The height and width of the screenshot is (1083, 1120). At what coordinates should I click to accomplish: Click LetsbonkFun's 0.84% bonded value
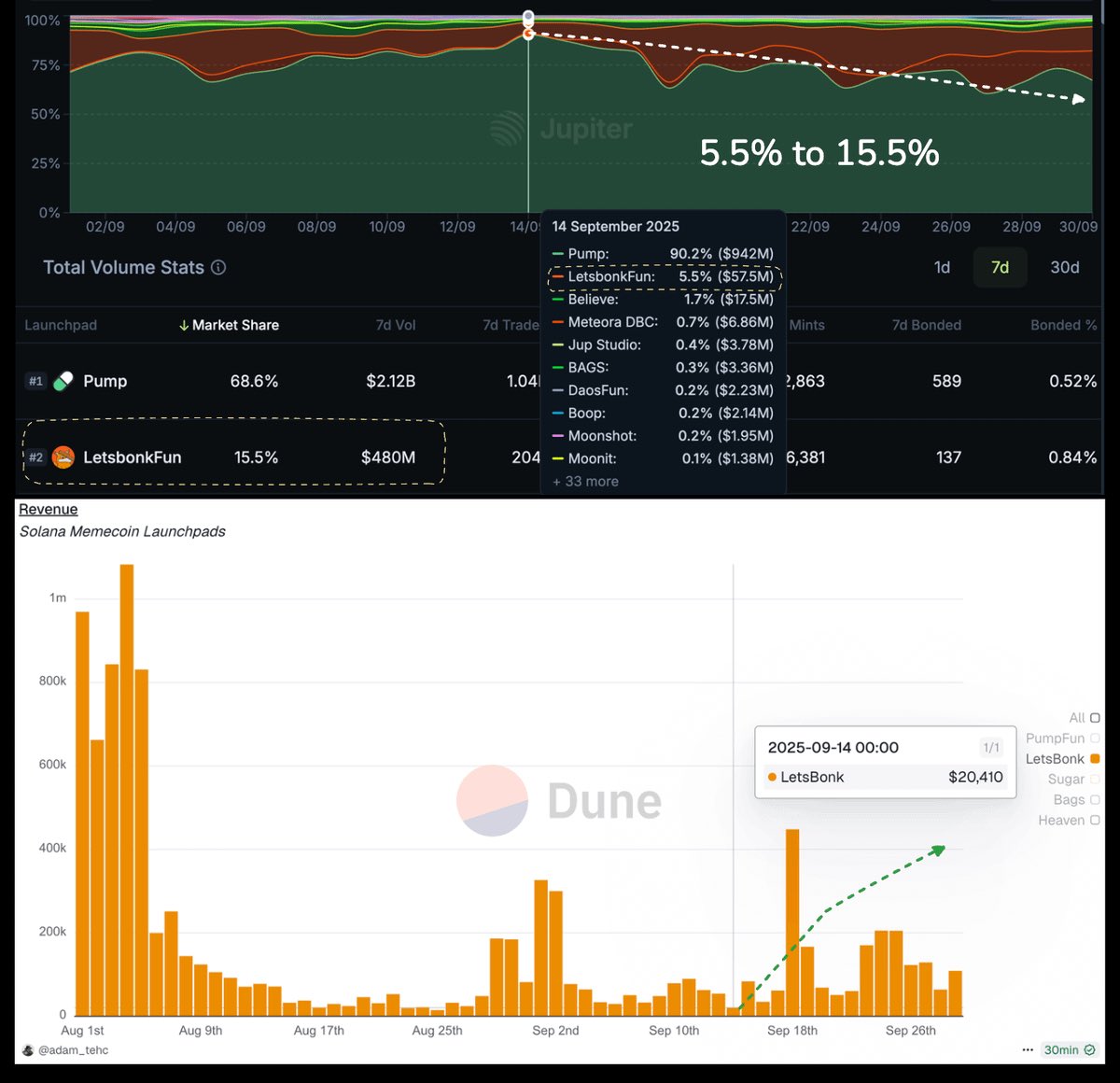1072,457
